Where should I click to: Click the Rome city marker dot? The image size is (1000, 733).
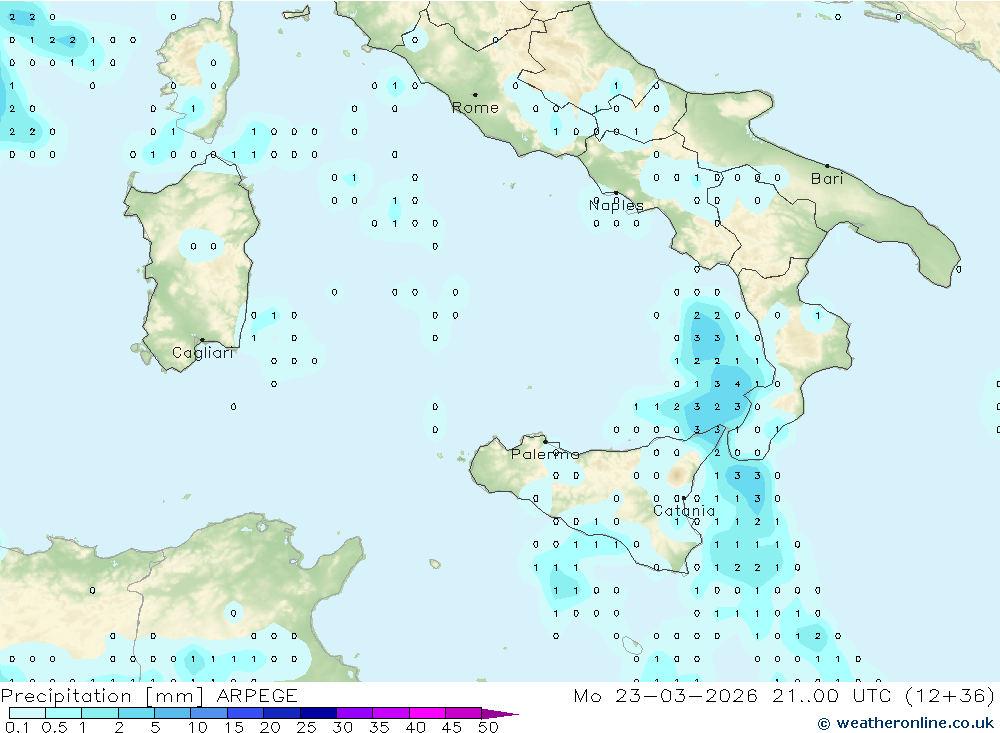pyautogui.click(x=475, y=94)
